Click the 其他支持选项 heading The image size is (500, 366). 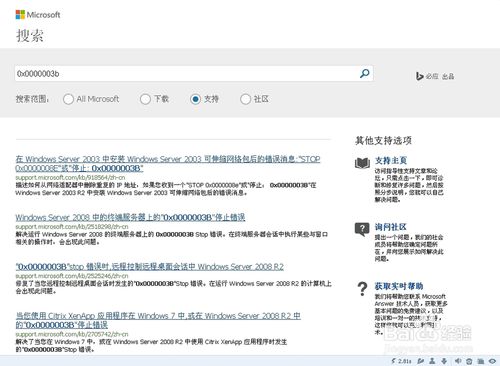(x=383, y=140)
